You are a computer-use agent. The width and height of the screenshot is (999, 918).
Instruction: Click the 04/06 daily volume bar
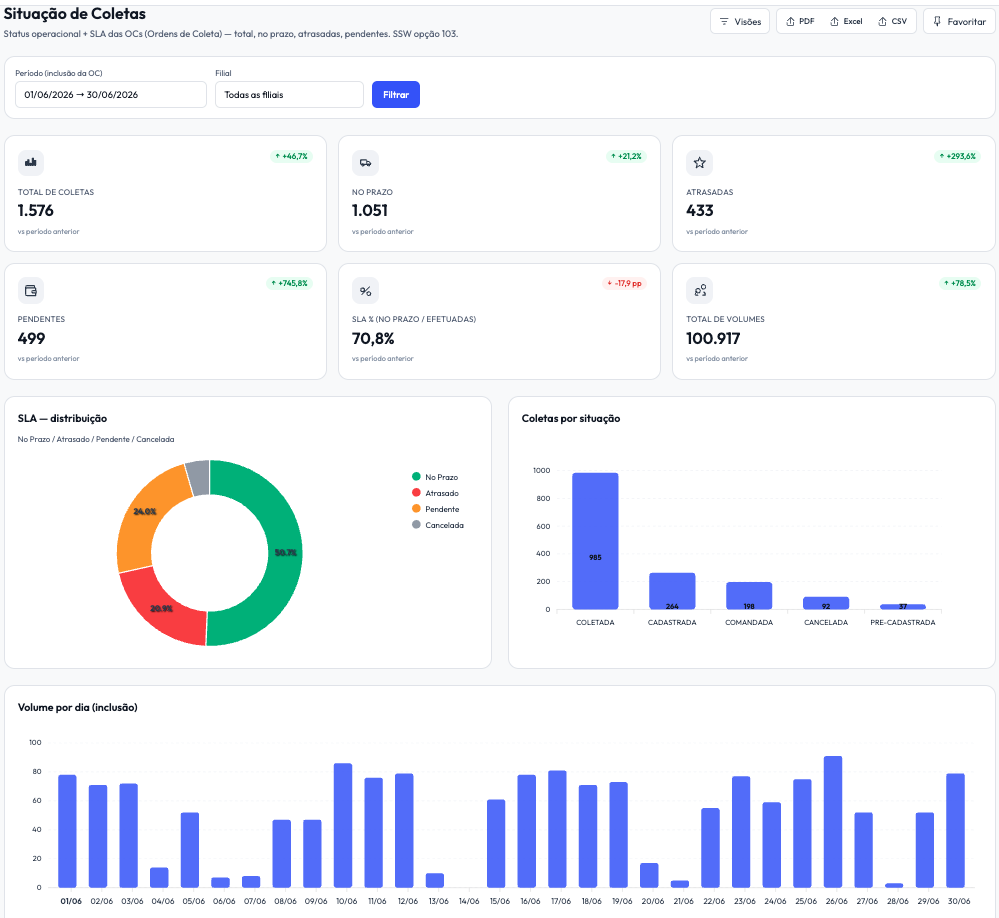coord(159,877)
